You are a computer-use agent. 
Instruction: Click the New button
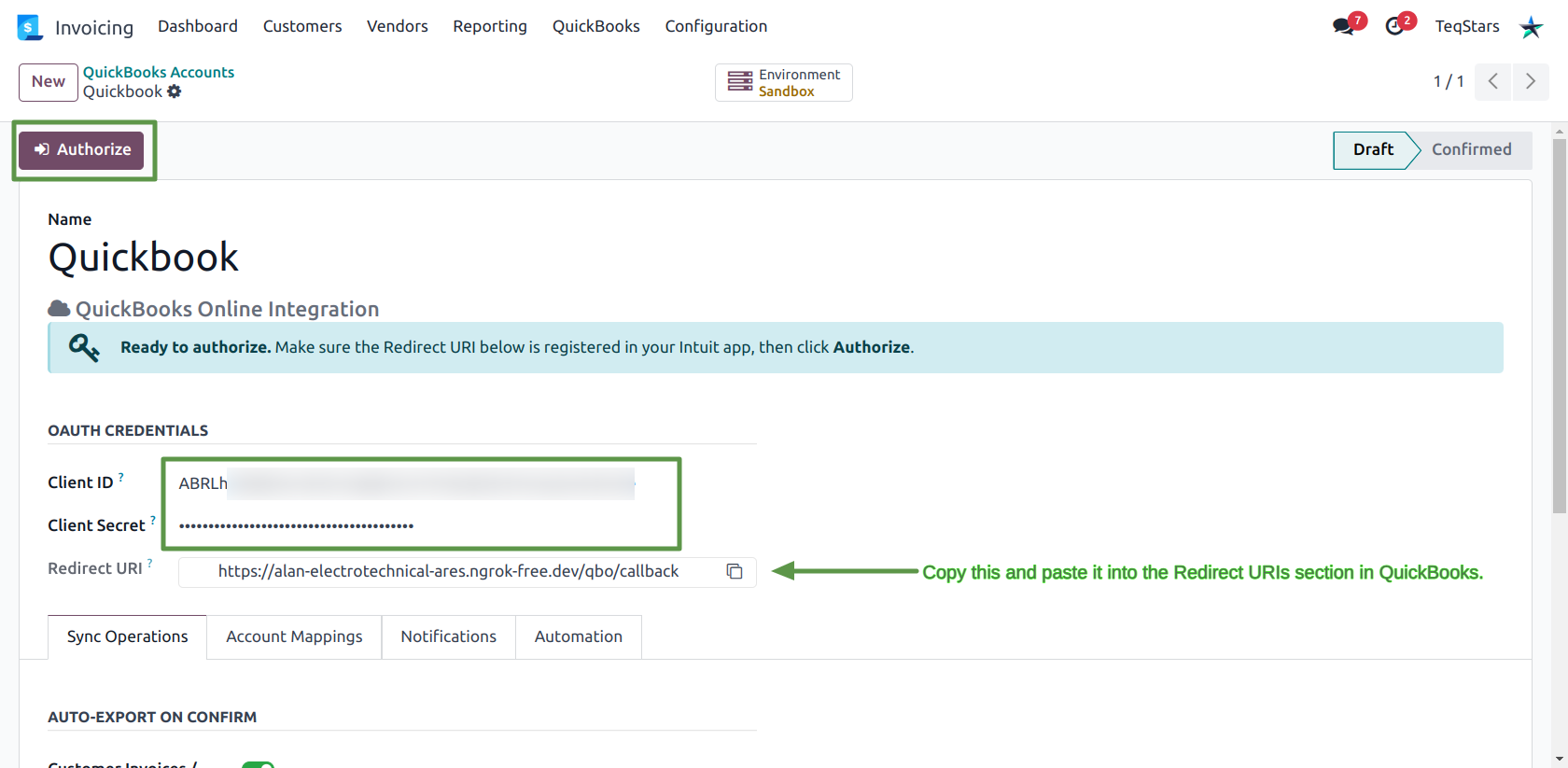[x=49, y=82]
